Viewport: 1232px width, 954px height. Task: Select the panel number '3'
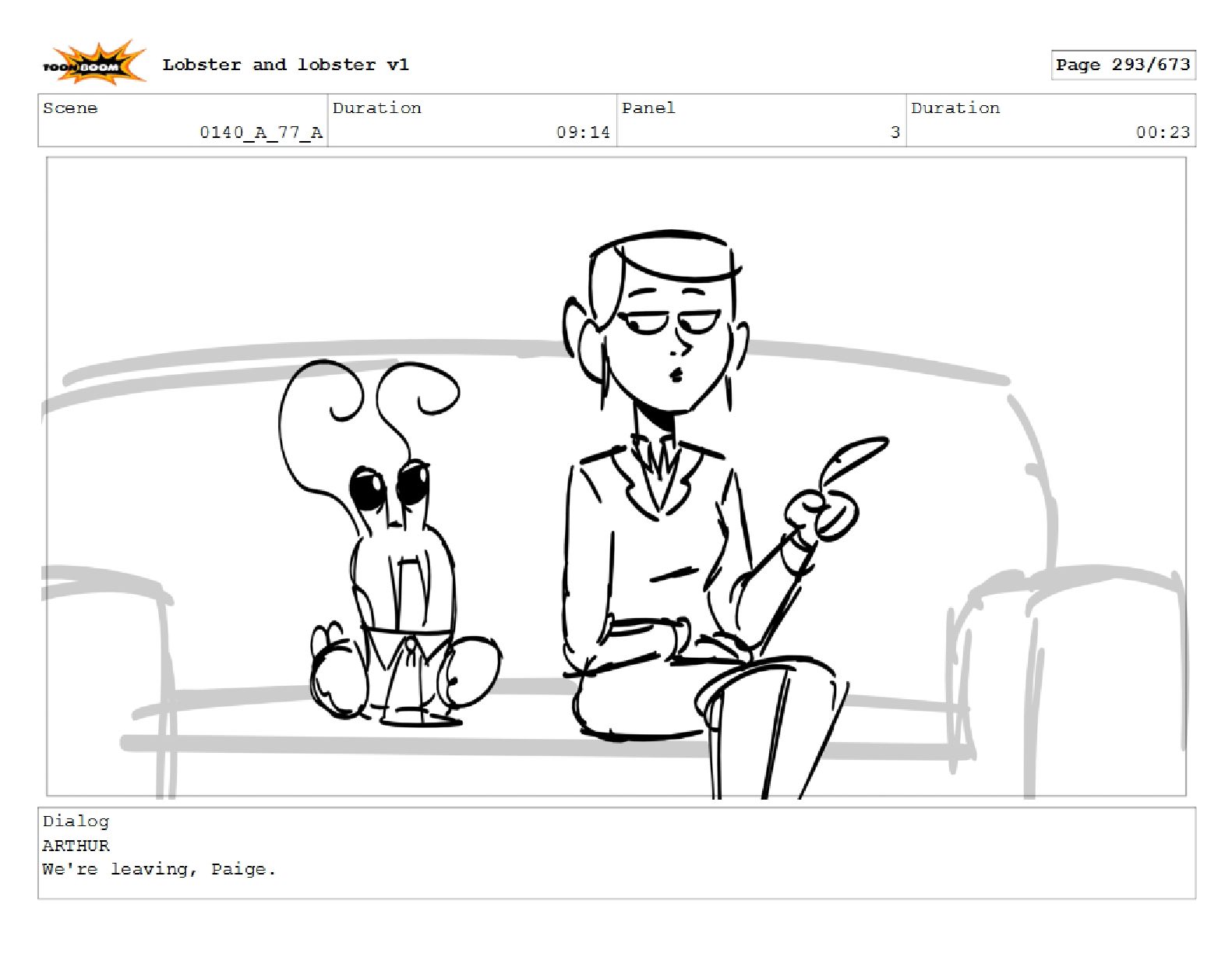click(895, 132)
